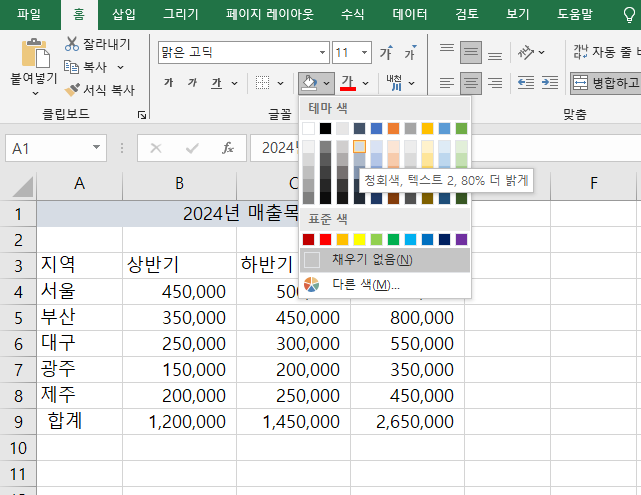Click the insert function fx icon
Viewport: 641px width, 495px height.
tap(228, 148)
